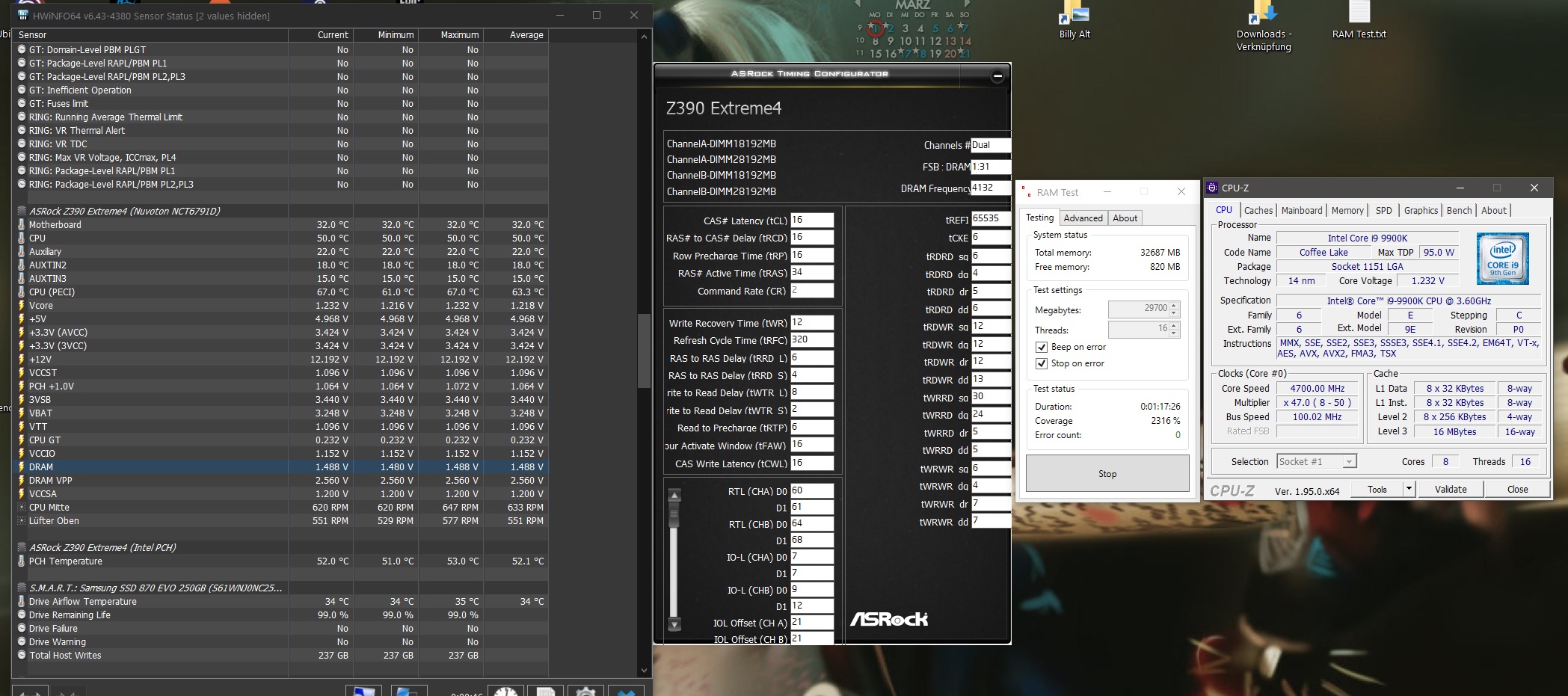
Task: Click the thermometer icon beside Motherboard
Action: [22, 225]
